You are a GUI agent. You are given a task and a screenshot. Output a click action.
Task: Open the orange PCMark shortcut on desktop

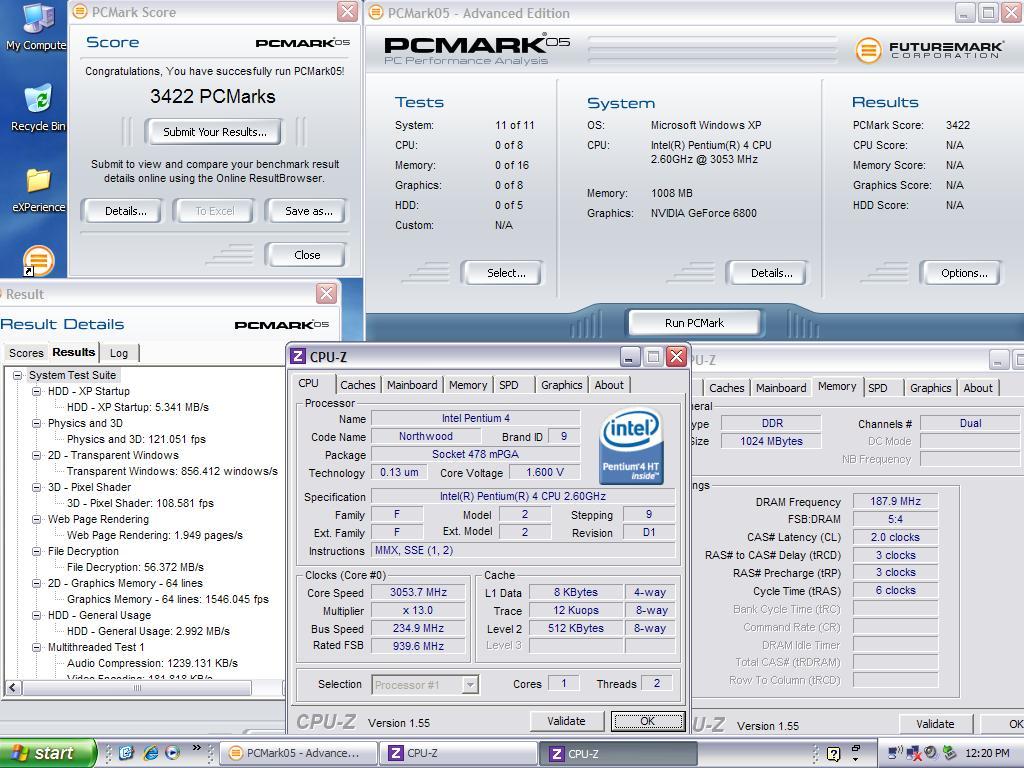38,261
